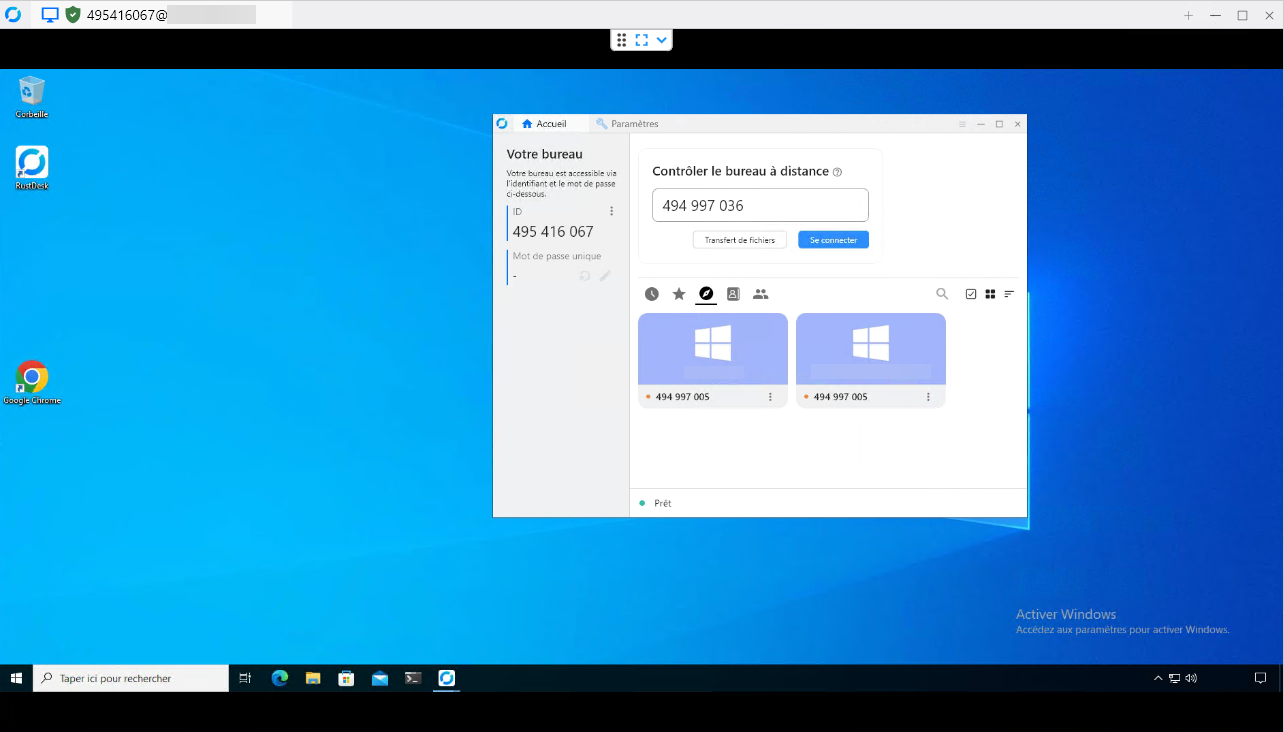Open the sort options for peers
This screenshot has height=732, width=1284.
coord(1009,294)
